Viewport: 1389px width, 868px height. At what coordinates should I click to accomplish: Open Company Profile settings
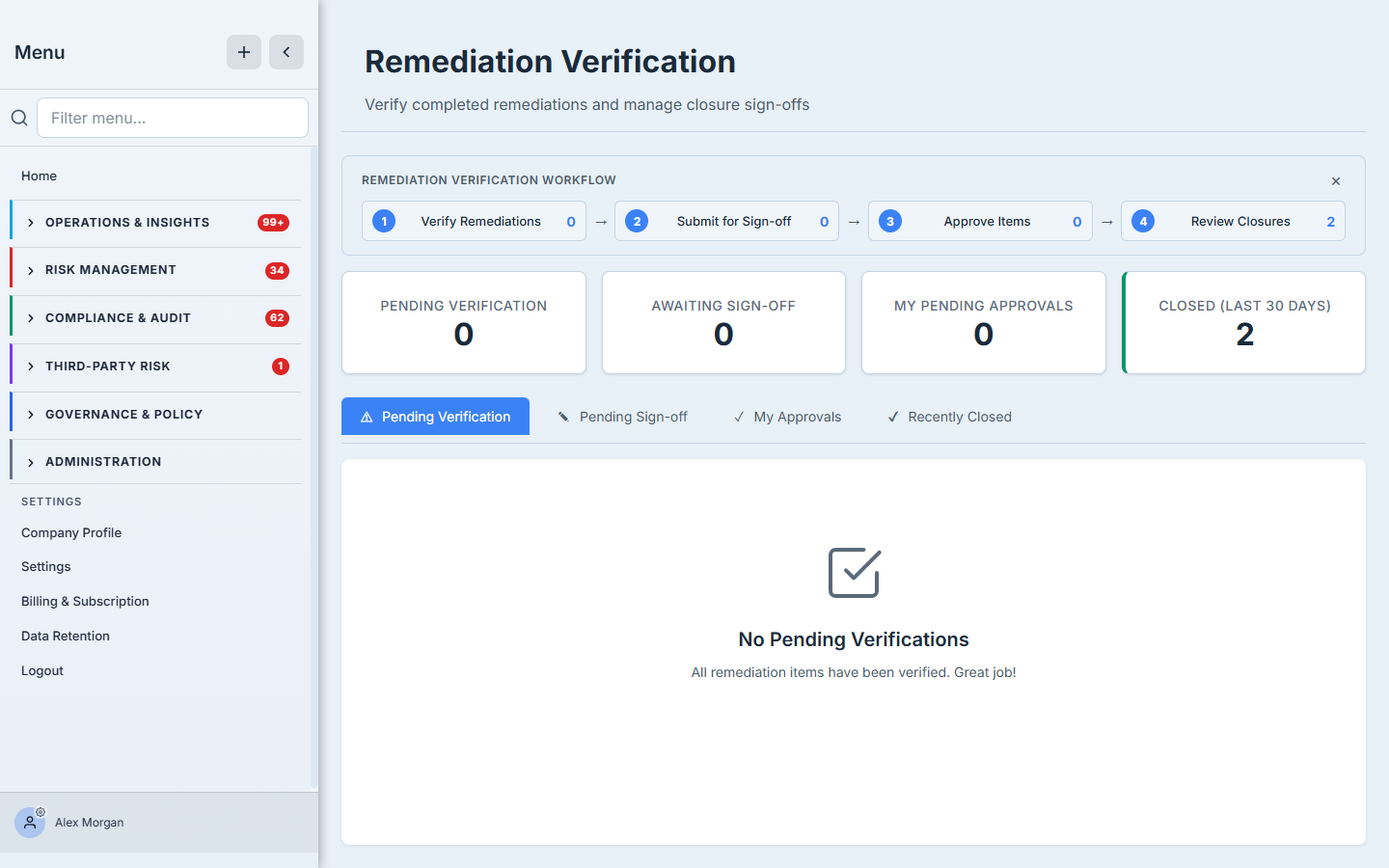(x=71, y=532)
